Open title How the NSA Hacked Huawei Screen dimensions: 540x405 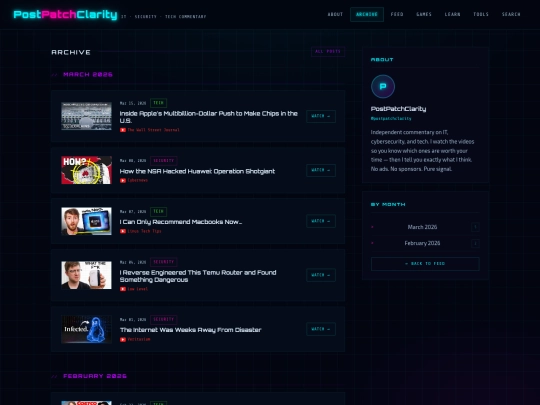[x=197, y=171]
